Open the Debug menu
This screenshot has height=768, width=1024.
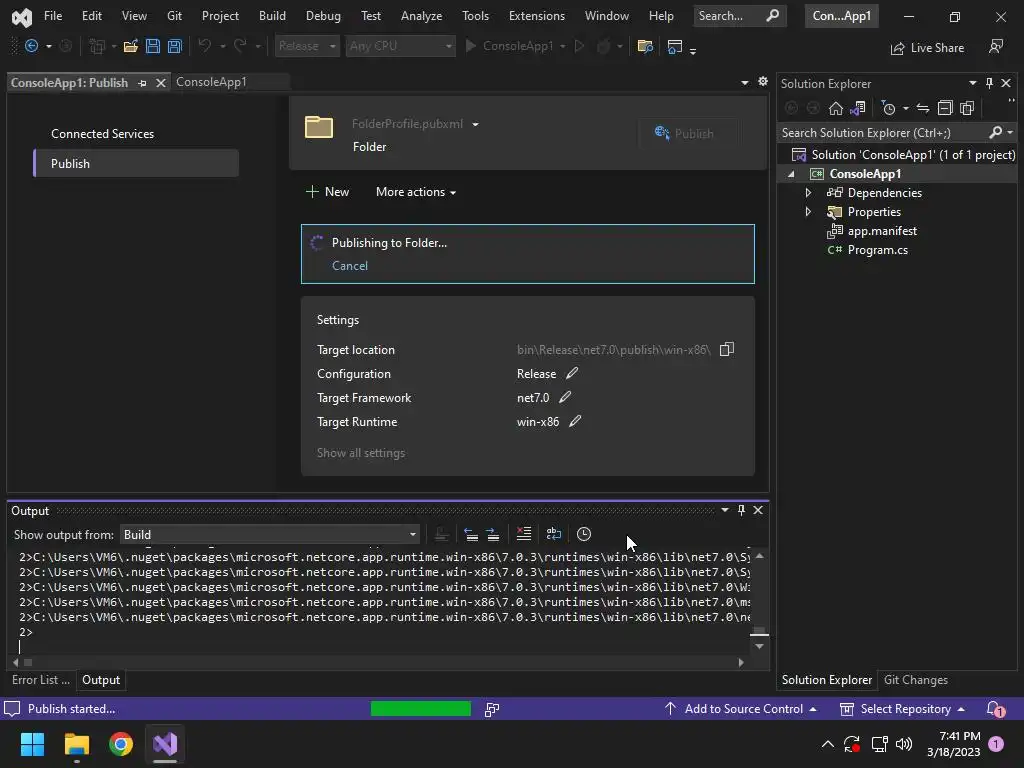pos(323,16)
